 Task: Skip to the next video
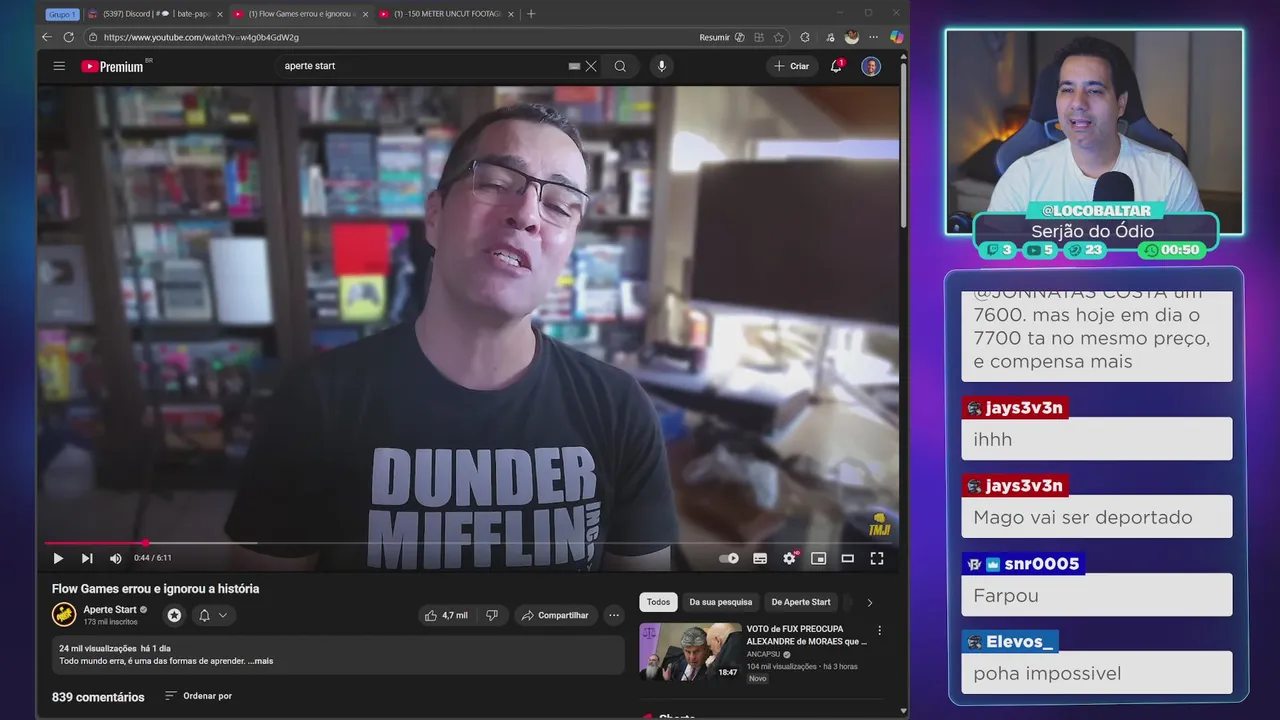87,558
